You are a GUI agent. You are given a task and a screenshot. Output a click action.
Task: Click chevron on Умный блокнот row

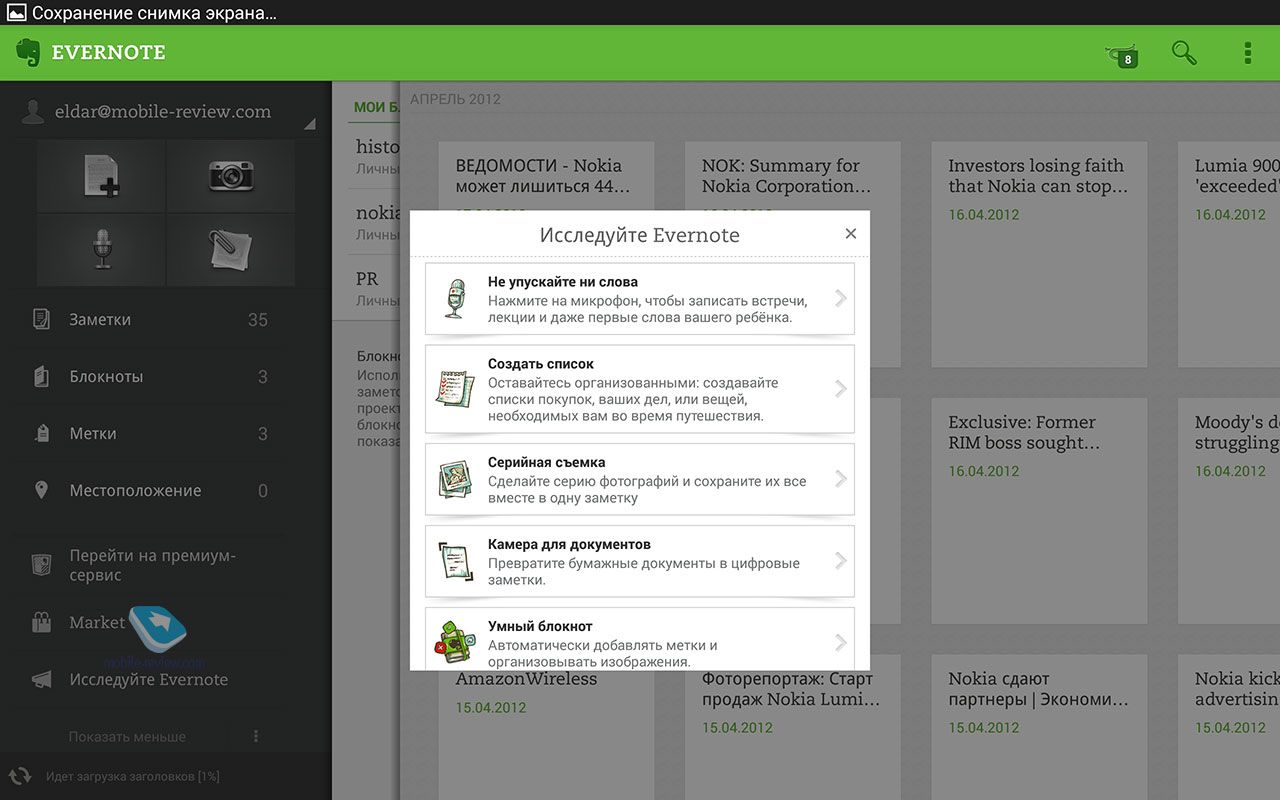pos(841,642)
